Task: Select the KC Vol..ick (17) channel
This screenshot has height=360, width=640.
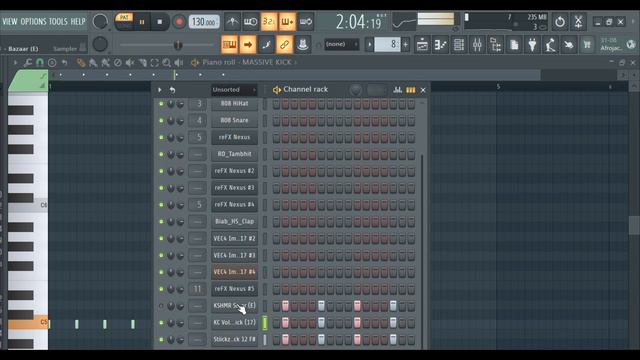Action: pos(234,322)
